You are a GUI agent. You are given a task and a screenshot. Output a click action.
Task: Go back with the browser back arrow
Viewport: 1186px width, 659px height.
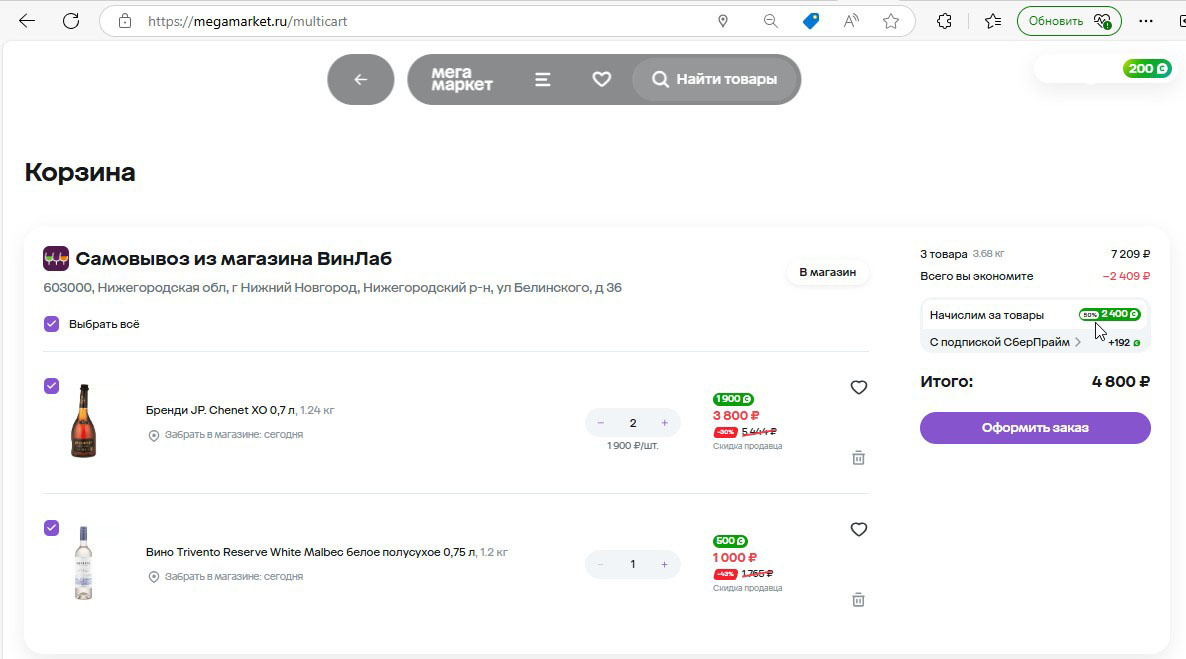click(x=27, y=21)
